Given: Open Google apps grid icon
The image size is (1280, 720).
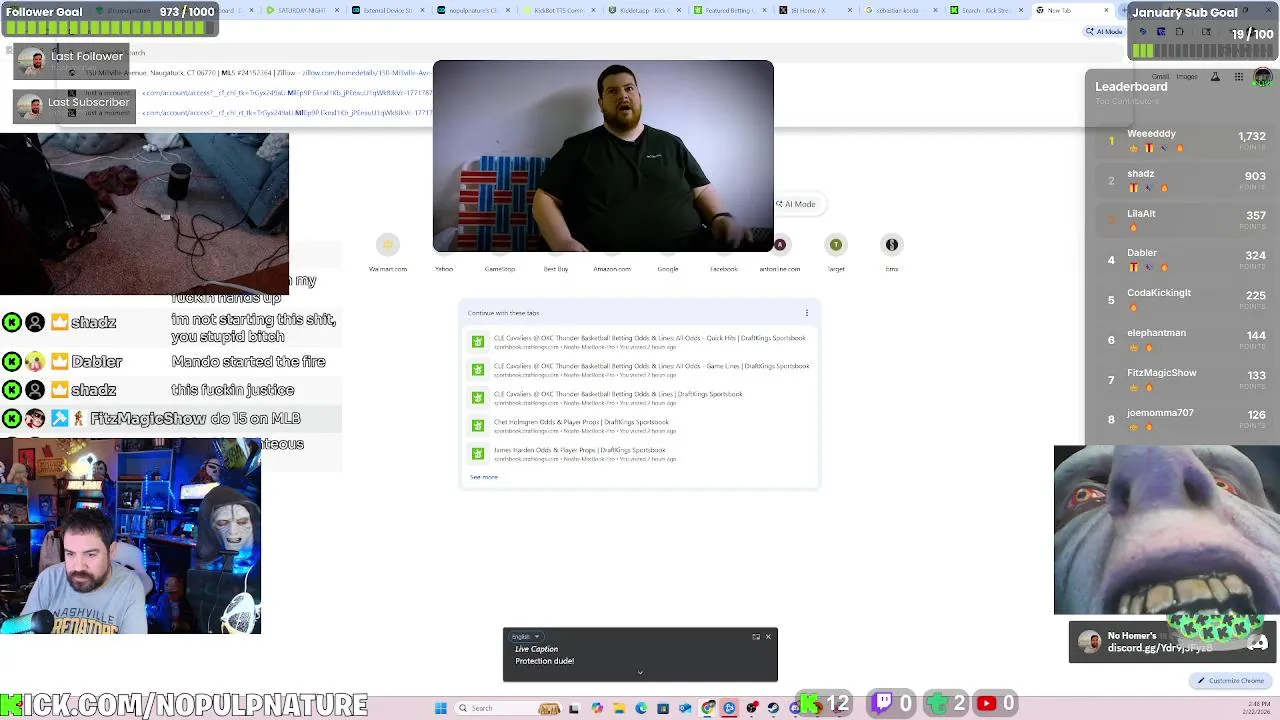Looking at the screenshot, I should 1238,77.
